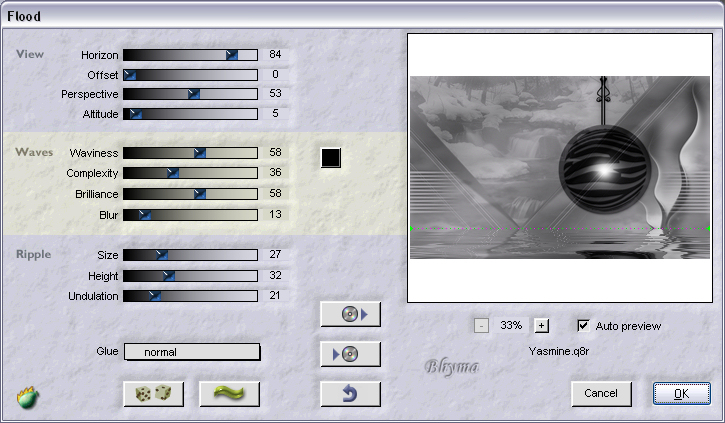The height and width of the screenshot is (423, 725).
Task: Click the disc-with-arrow save preset button
Action: coord(350,314)
